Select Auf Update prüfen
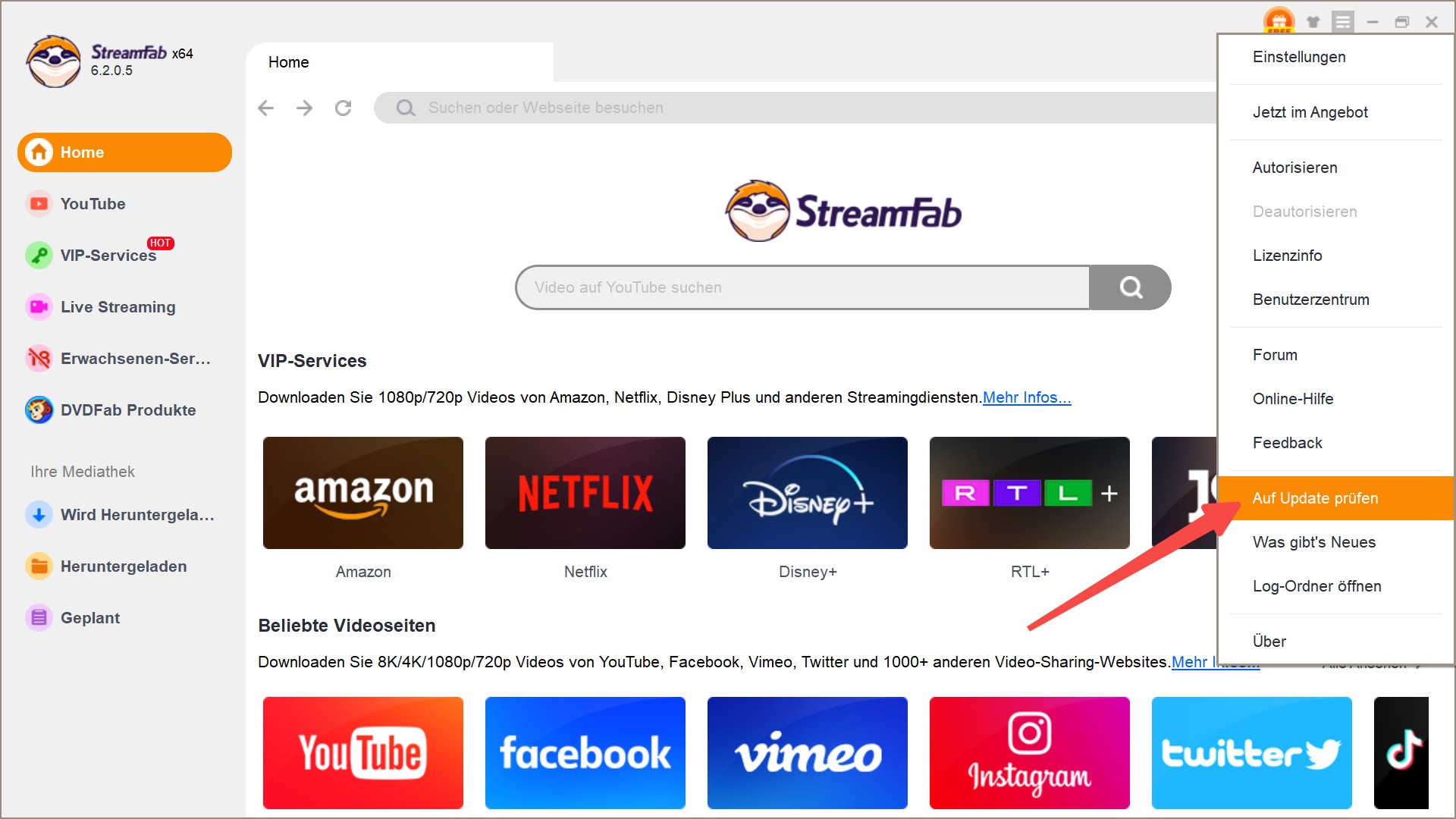This screenshot has height=819, width=1456. coord(1336,498)
